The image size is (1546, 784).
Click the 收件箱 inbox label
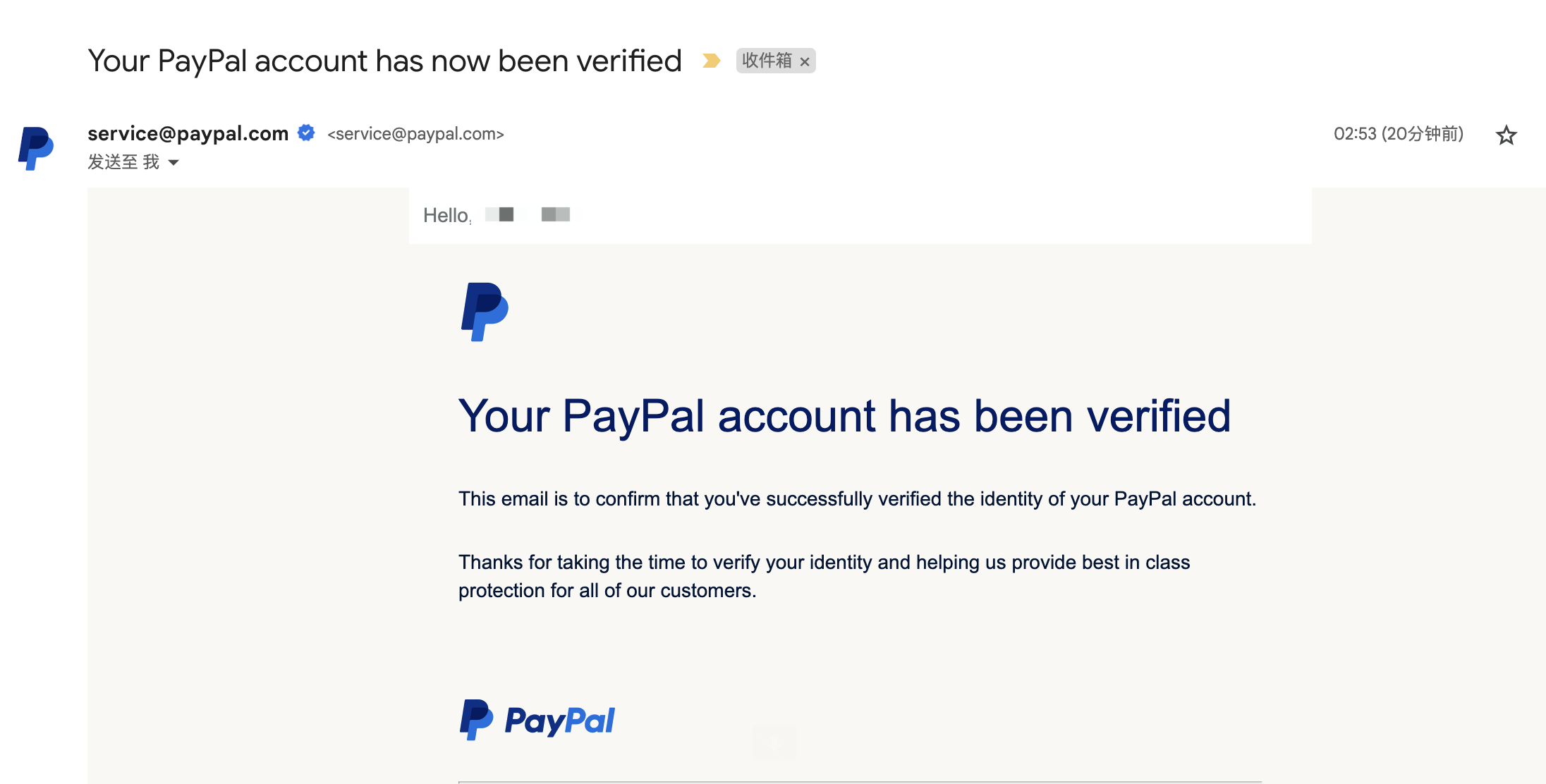[x=767, y=61]
